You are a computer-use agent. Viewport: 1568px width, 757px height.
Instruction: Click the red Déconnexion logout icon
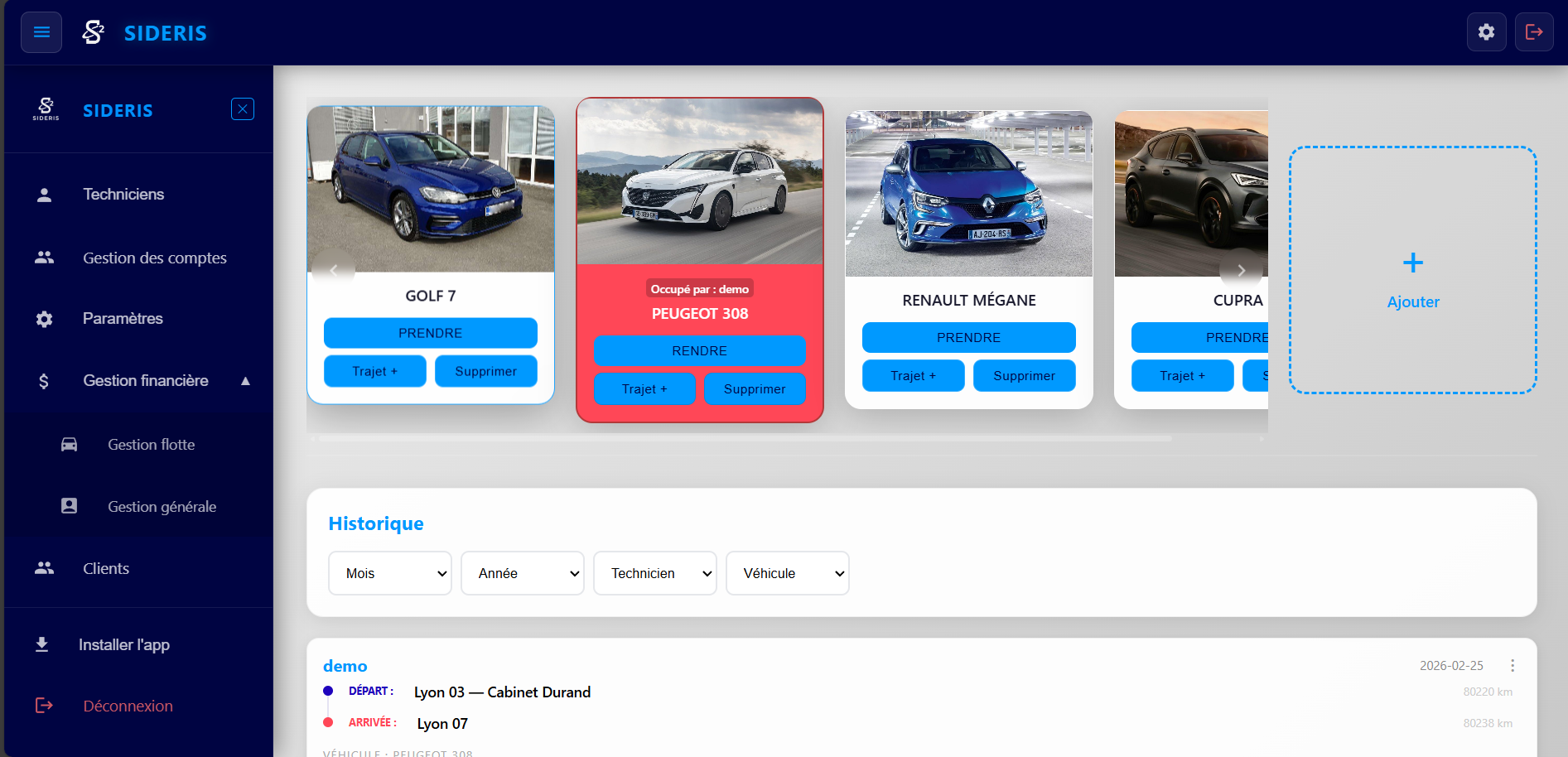point(43,705)
